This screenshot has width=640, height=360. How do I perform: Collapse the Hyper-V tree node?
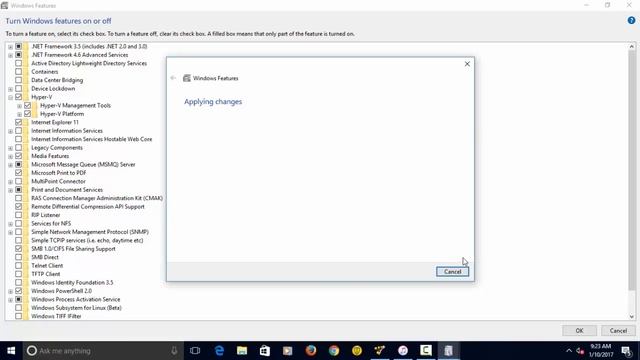click(x=10, y=98)
